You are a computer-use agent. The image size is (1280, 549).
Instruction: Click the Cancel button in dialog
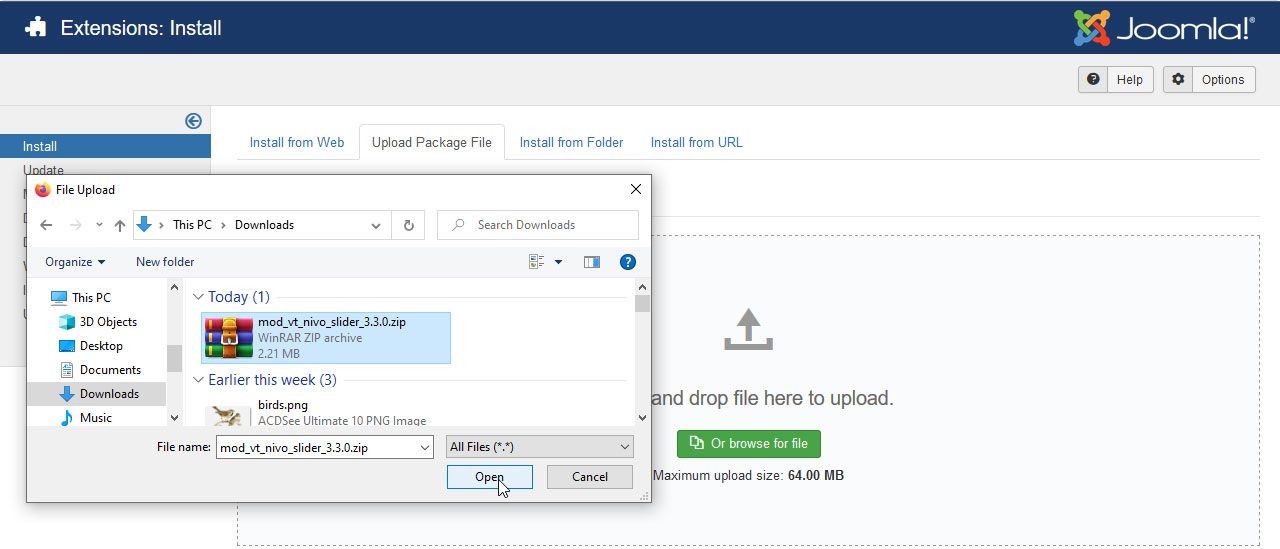coord(589,477)
